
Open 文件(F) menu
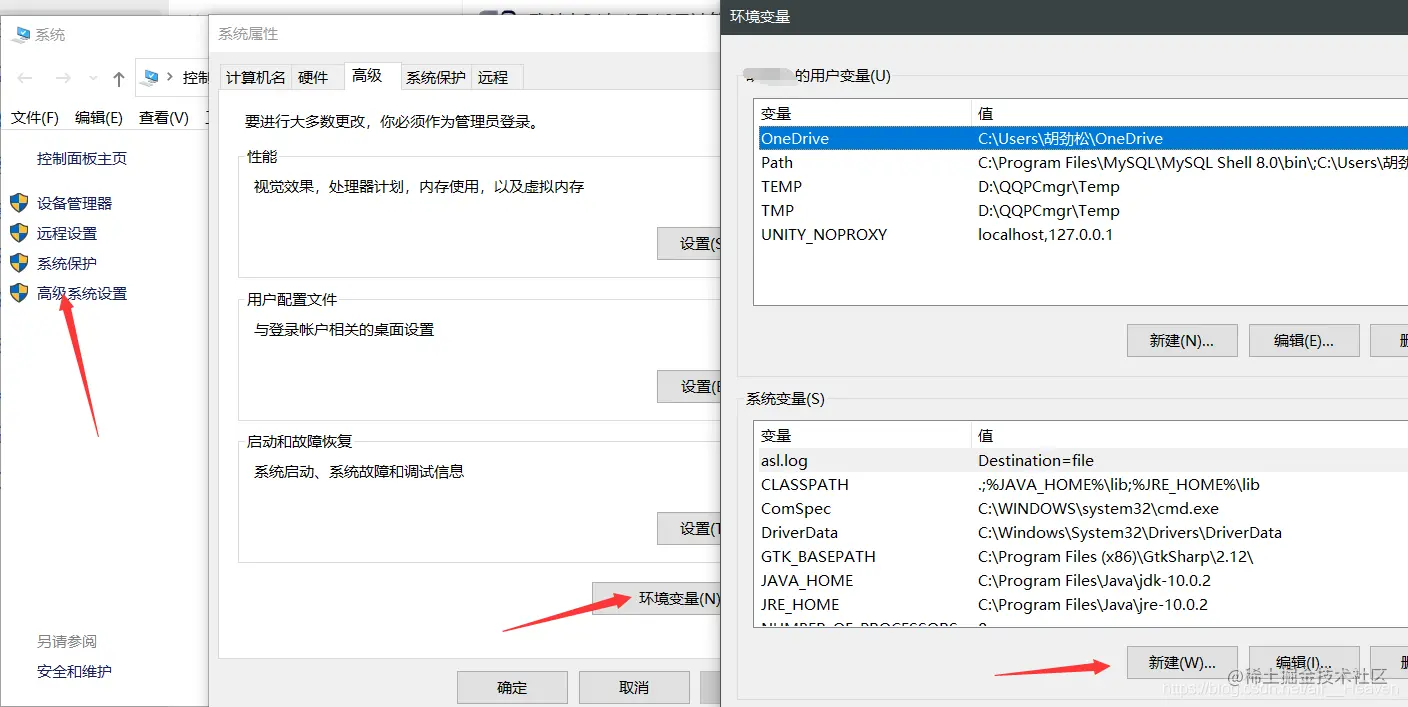(35, 118)
